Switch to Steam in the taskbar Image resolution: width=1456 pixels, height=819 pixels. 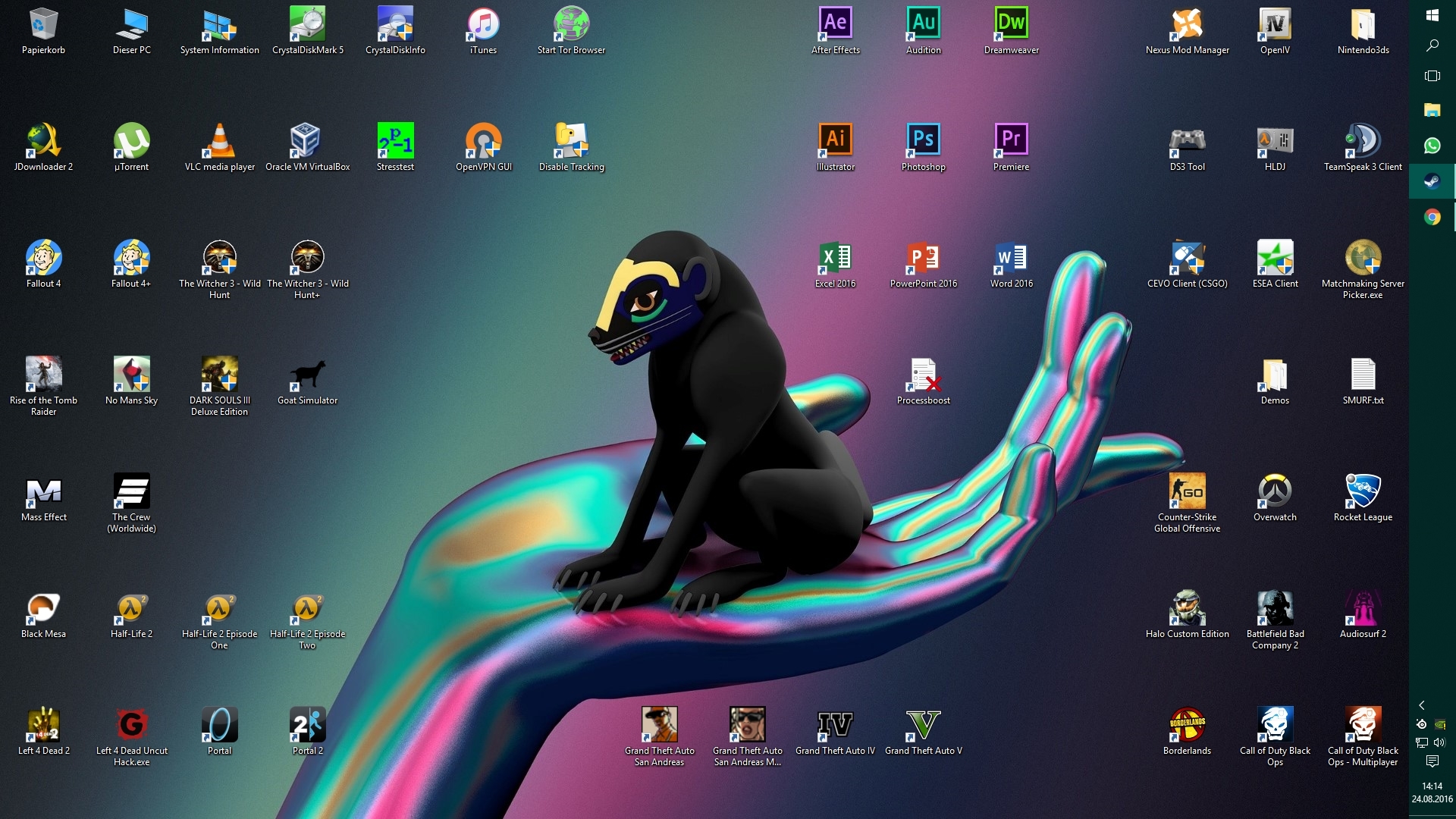1432,181
